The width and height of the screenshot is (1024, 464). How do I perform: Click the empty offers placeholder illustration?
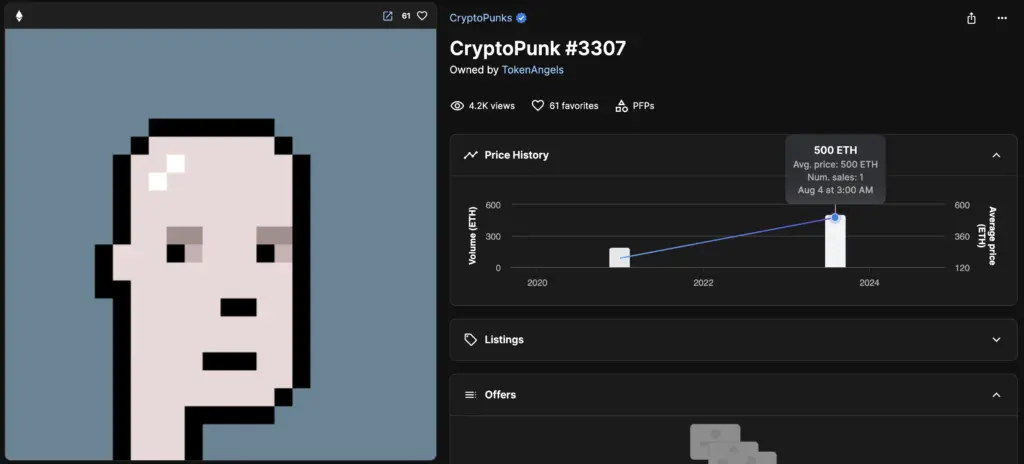click(x=733, y=444)
